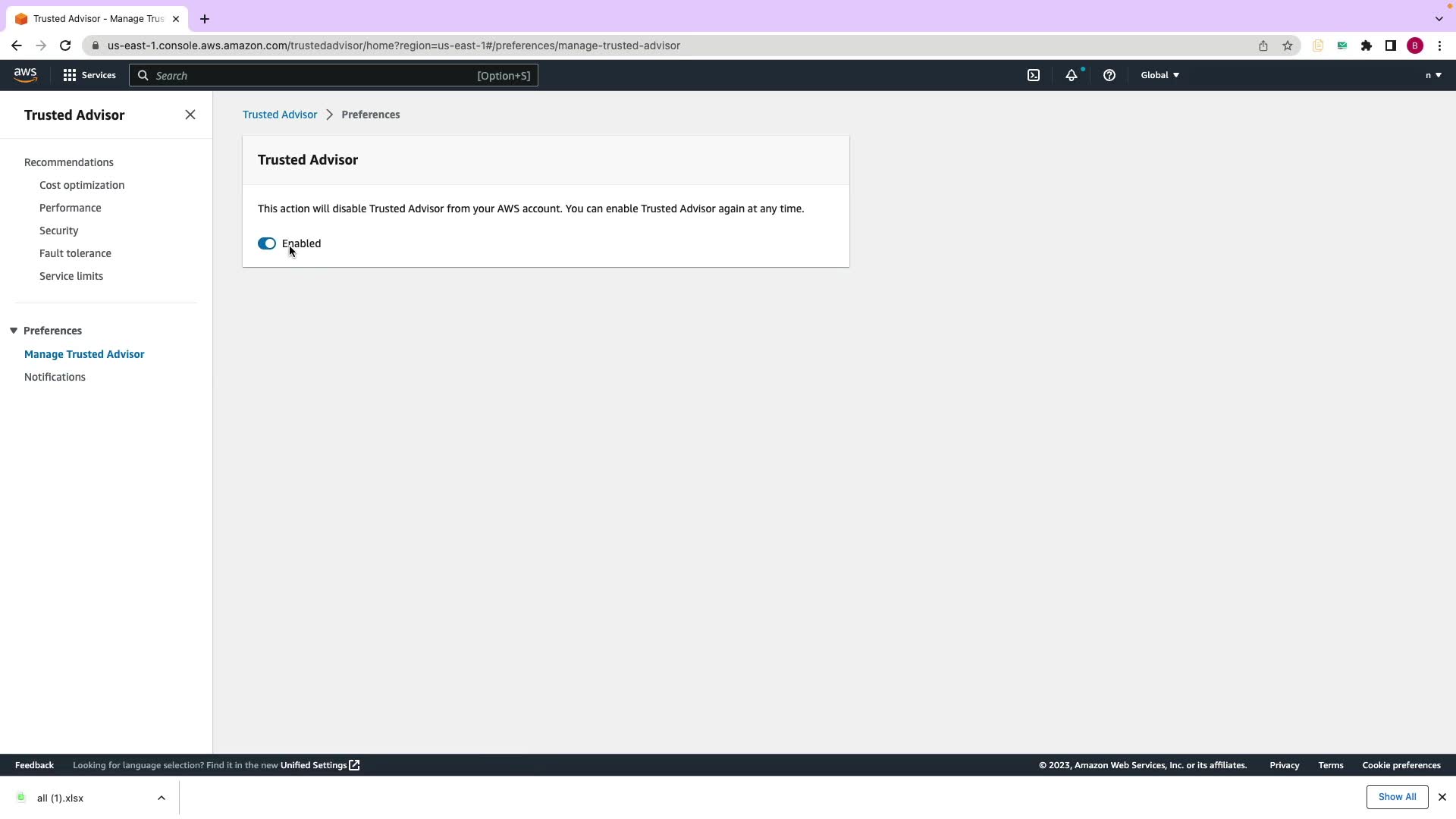Screen dimensions: 1456x819
Task: Open browser extensions puzzle icon
Action: pyautogui.click(x=1366, y=45)
